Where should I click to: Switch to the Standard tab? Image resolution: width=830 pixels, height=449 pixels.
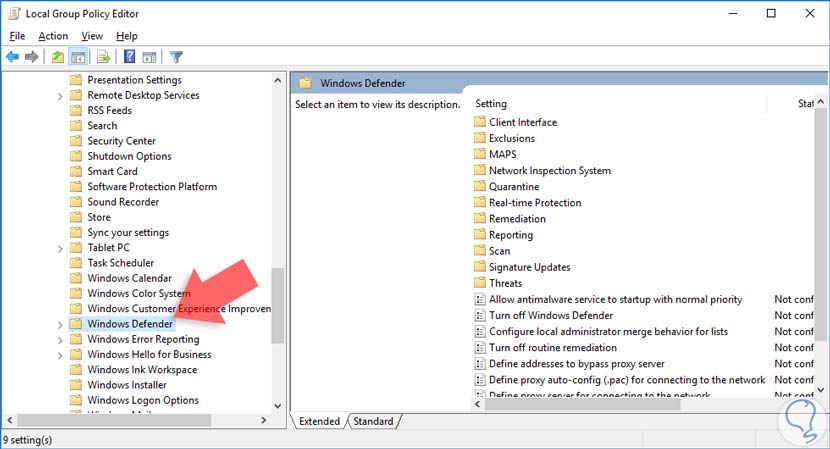[x=373, y=421]
